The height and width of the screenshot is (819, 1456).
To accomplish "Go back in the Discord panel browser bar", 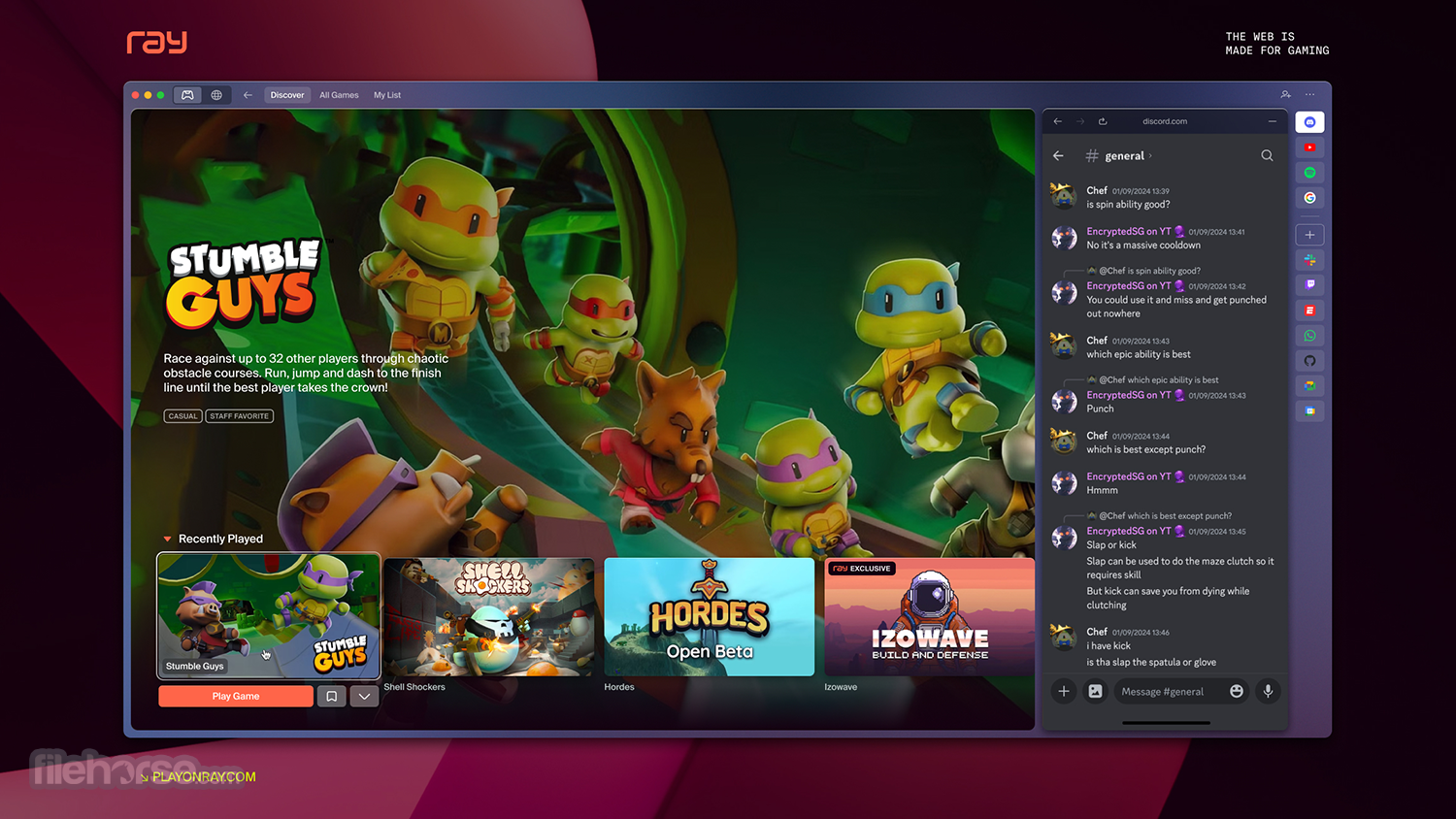I will coord(1057,121).
